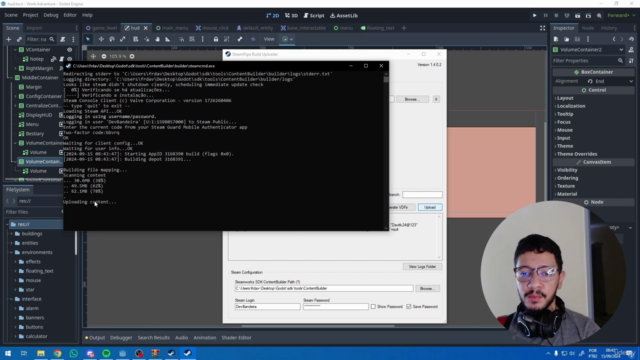Select the Ruler Mode tool
This screenshot has height=360, width=640.
tap(168, 39)
